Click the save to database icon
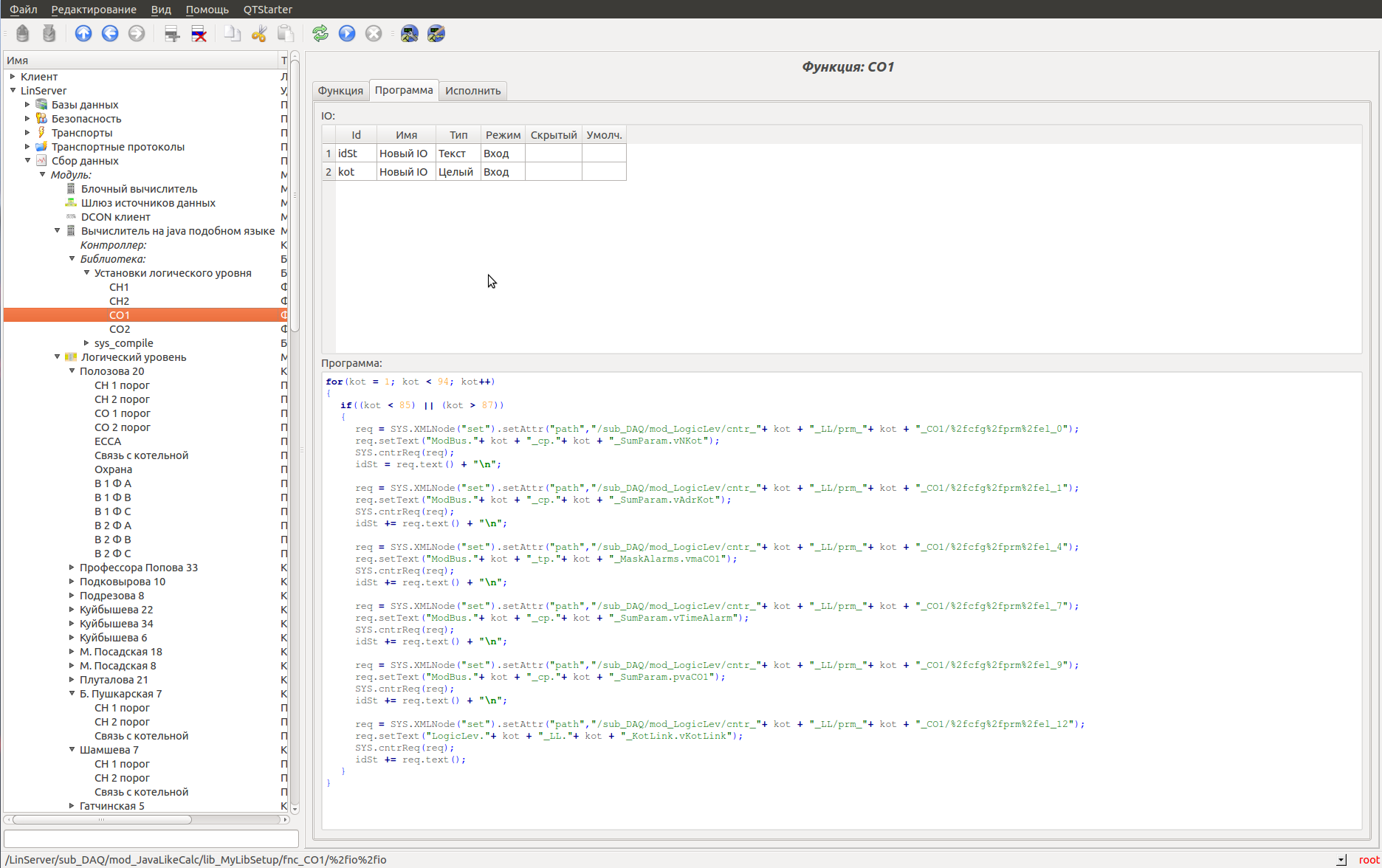Screen dimensions: 1382x868 (49, 33)
